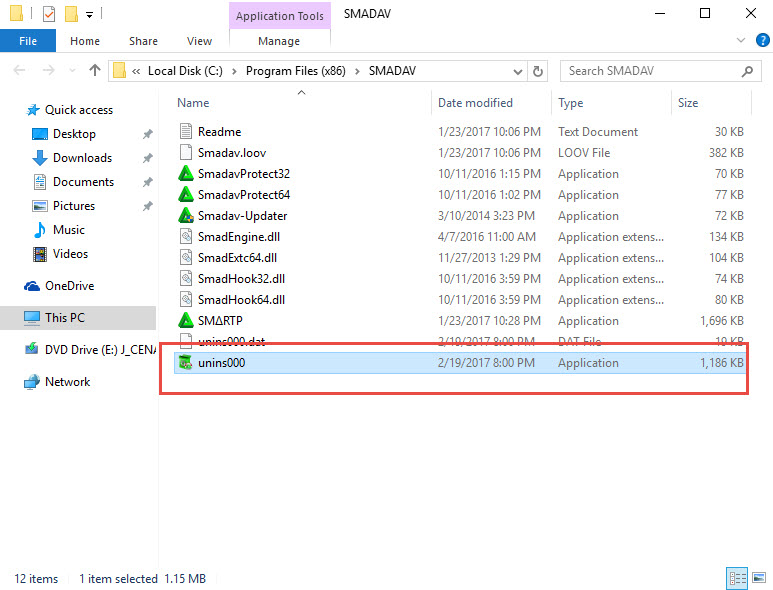Image resolution: width=773 pixels, height=590 pixels.
Task: Select the SmadHook32.dll file icon
Action: [186, 278]
